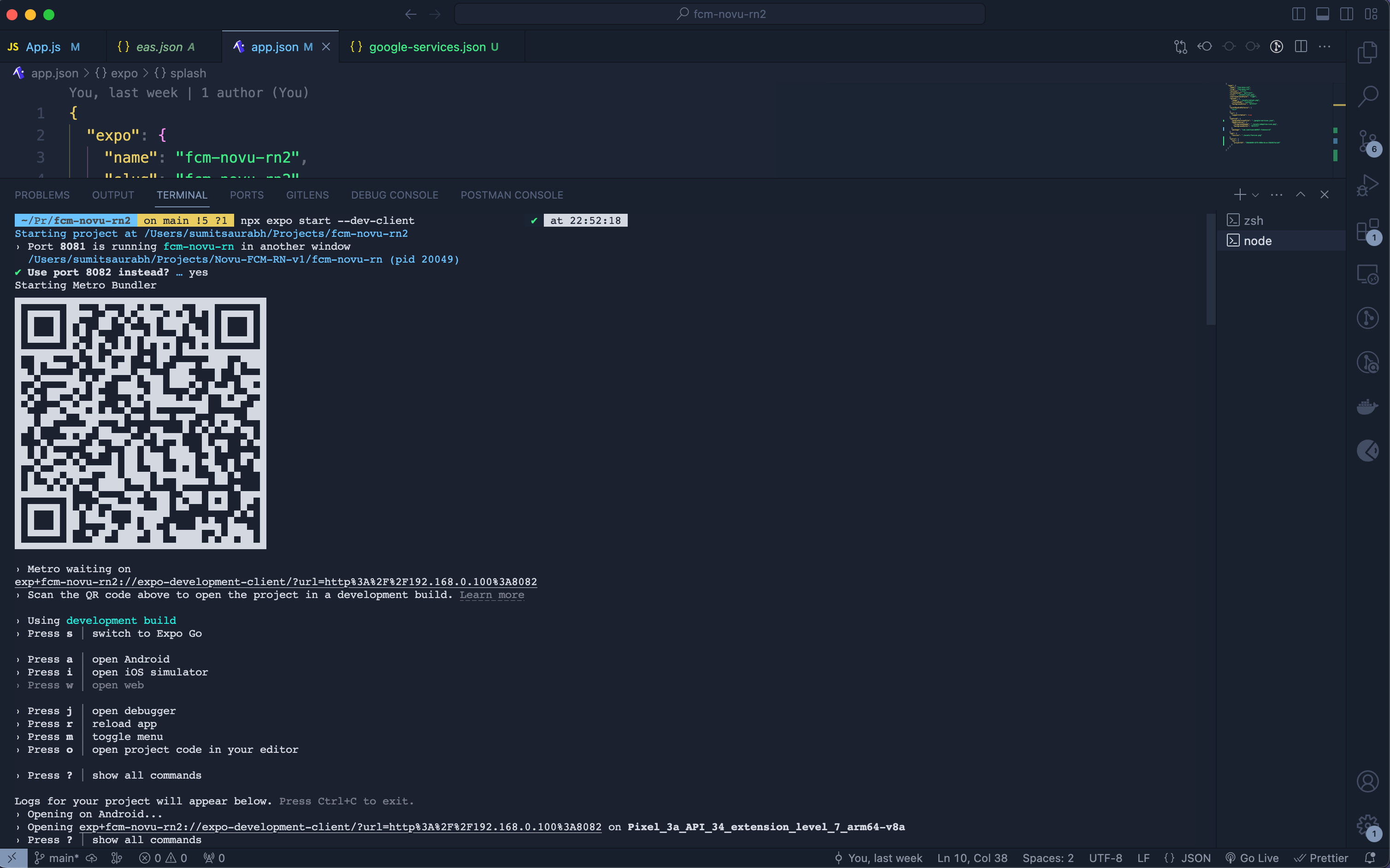Screen dimensions: 1390x868
Task: Click the Split Editor Right icon
Action: (x=1301, y=47)
